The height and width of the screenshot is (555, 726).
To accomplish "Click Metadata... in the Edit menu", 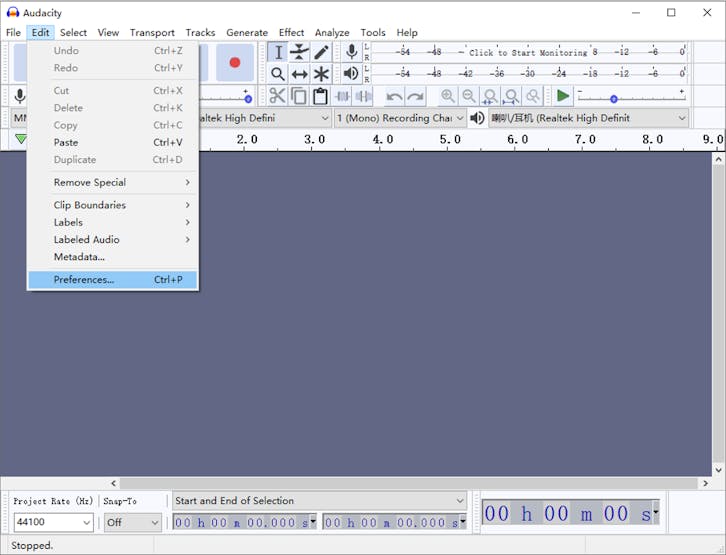I will (79, 257).
